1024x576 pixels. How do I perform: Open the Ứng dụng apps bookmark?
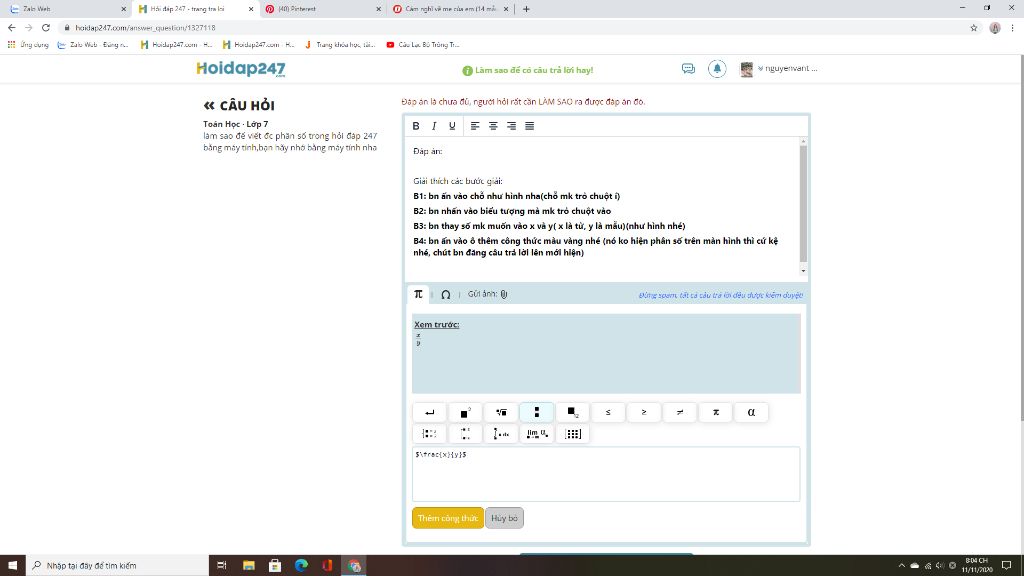(28, 44)
